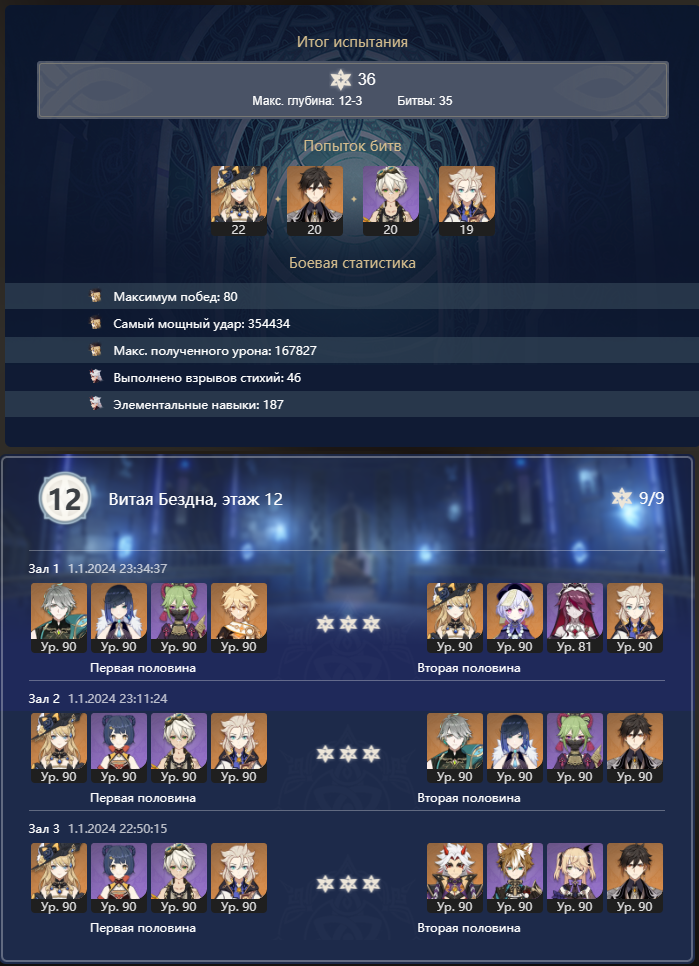Click Вторая половина label under Зал 3
699x966 pixels.
[x=469, y=928]
